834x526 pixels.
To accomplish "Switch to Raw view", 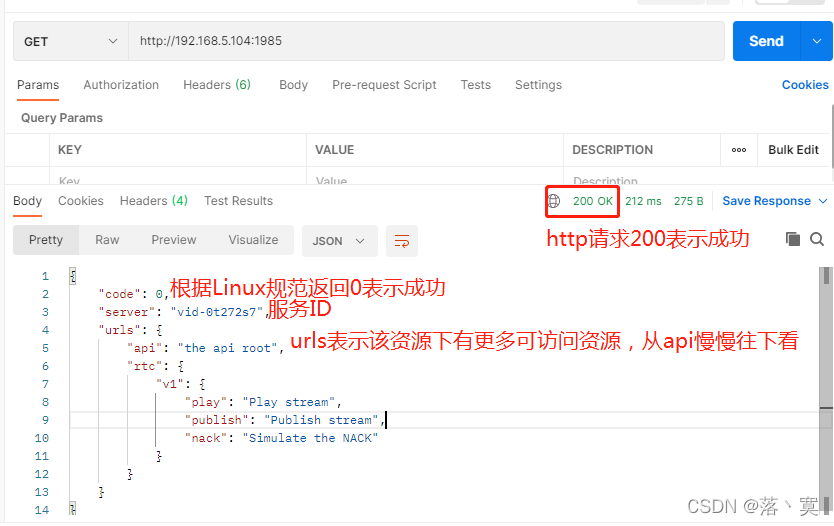I will point(107,240).
